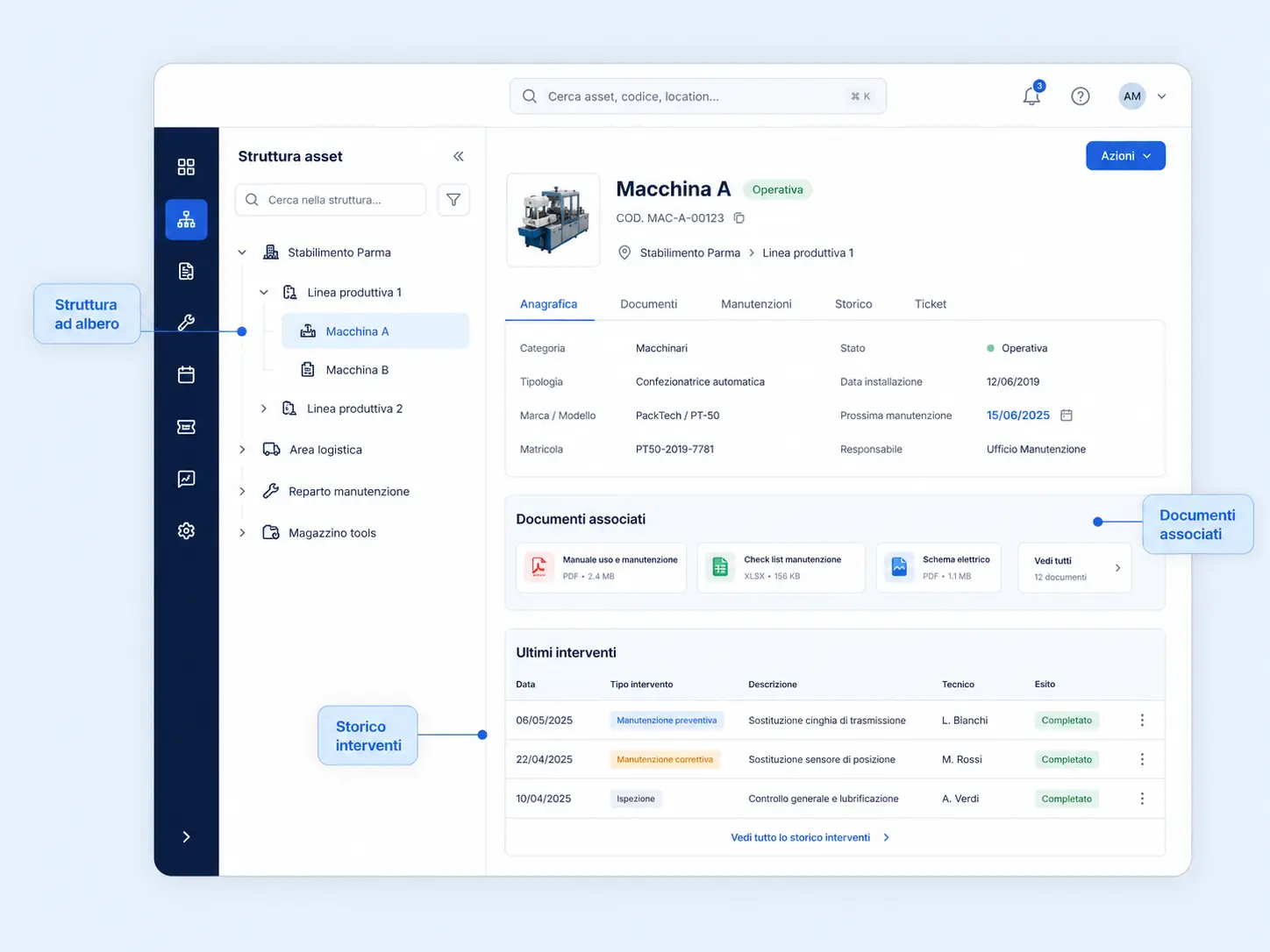Click technician name M. Rossi
The width and height of the screenshot is (1270, 952).
[962, 759]
